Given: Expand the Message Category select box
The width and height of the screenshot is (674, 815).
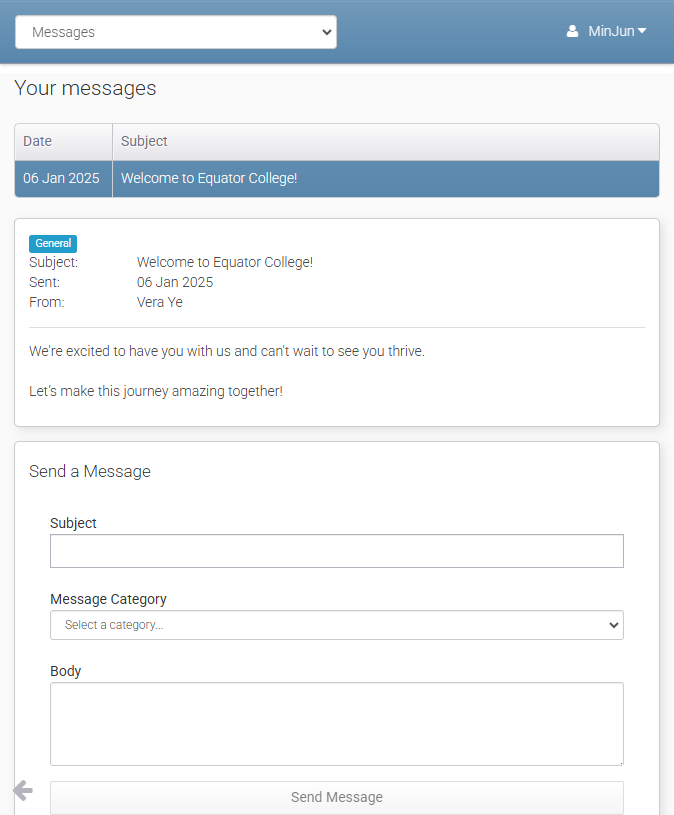Looking at the screenshot, I should tap(336, 625).
